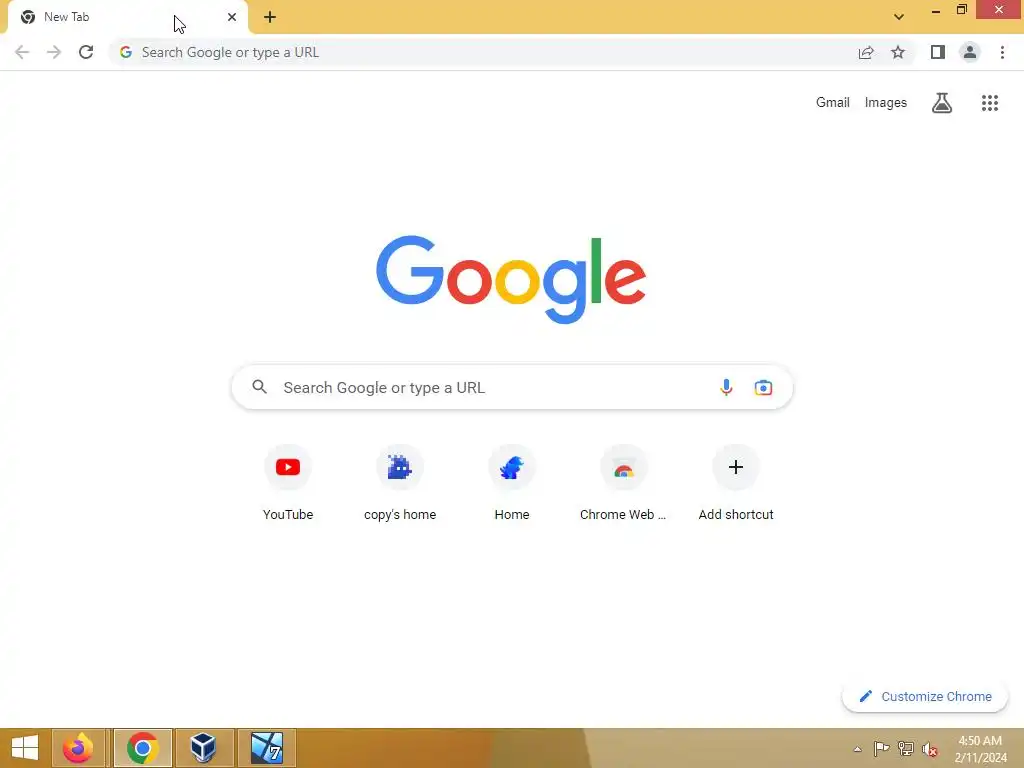Reload the current page
Image resolution: width=1024 pixels, height=768 pixels.
click(x=86, y=52)
